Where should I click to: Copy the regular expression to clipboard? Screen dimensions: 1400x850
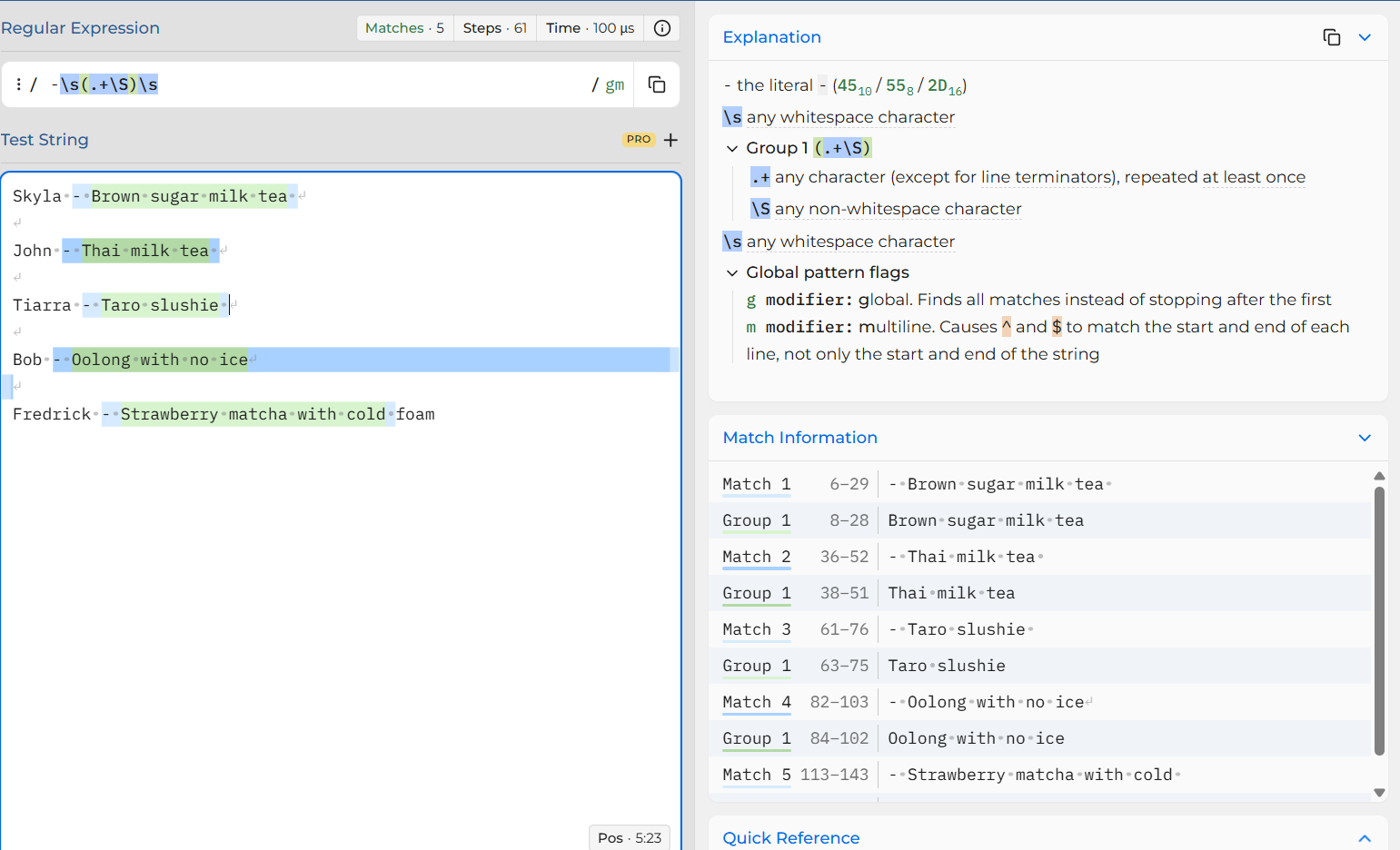pos(657,84)
